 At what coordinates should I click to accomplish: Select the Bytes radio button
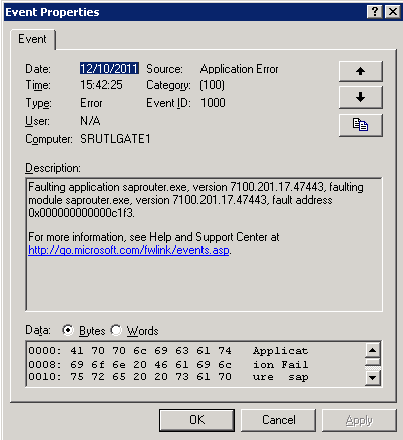68,330
